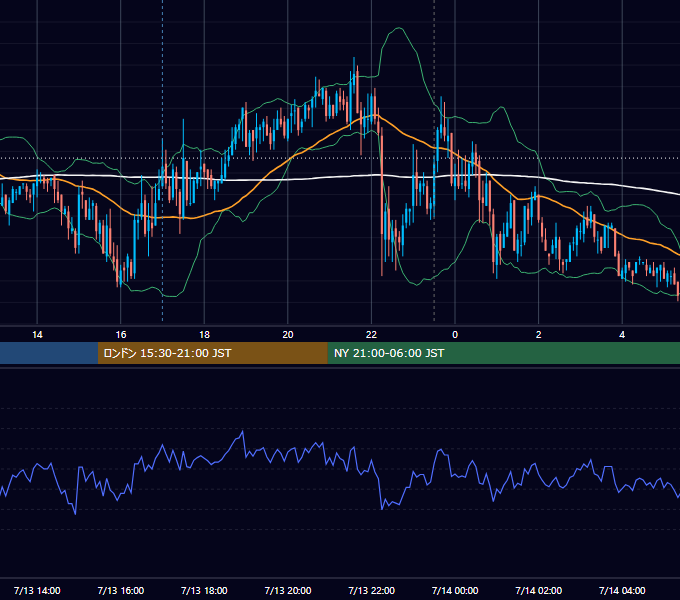Click the 4 hour axis label
Screen dimensions: 680x600
pos(622,335)
